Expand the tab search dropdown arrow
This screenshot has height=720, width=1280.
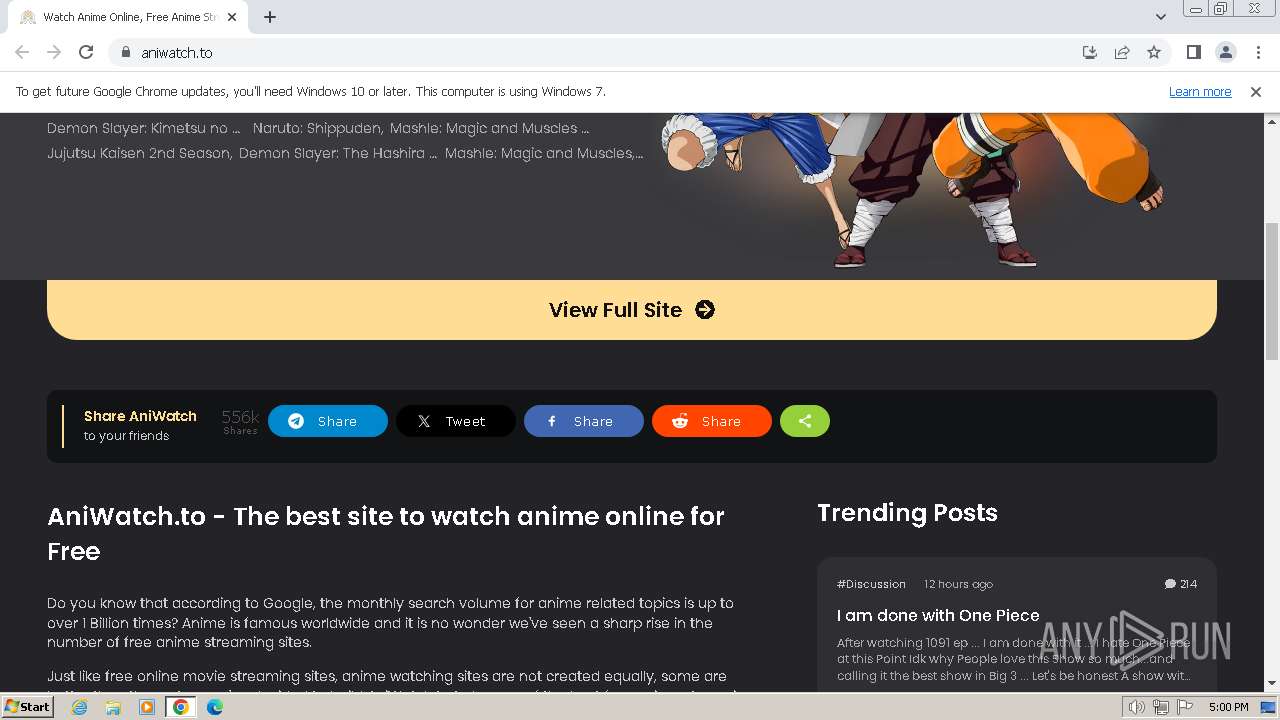[x=1160, y=17]
